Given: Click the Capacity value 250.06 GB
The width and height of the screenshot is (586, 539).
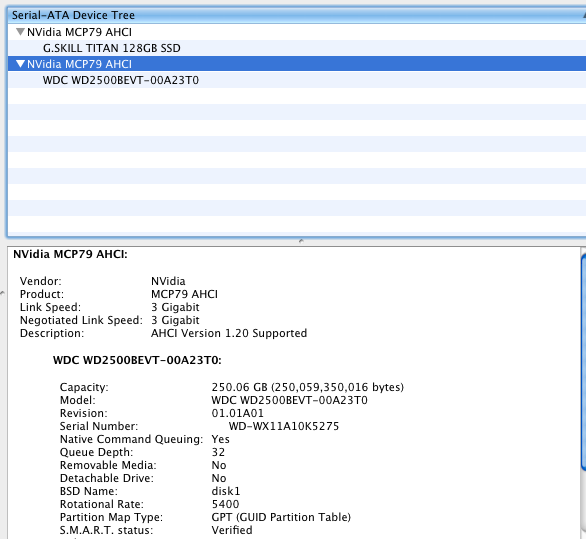Looking at the screenshot, I should coord(308,387).
